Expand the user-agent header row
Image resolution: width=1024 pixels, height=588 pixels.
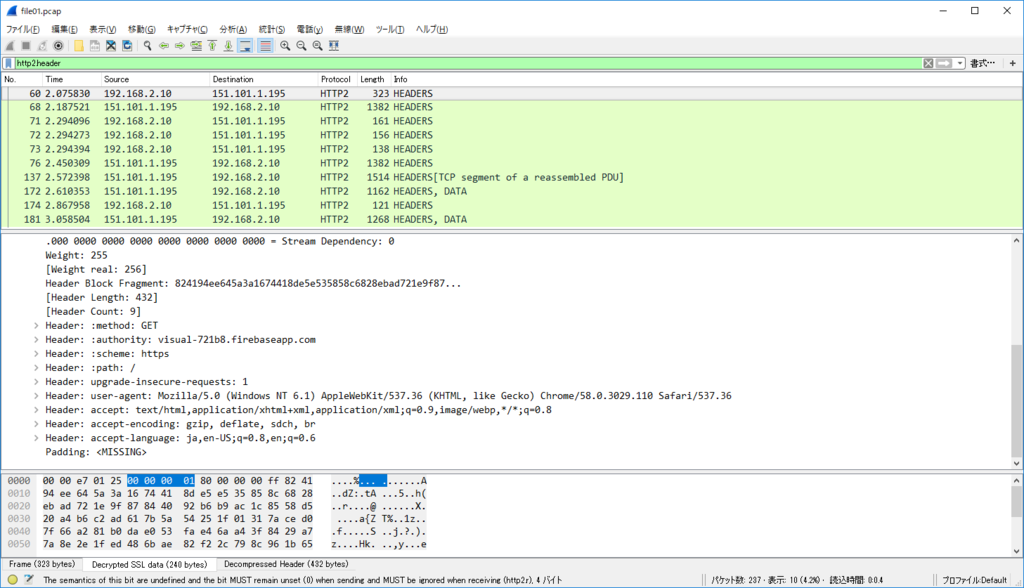coord(36,396)
